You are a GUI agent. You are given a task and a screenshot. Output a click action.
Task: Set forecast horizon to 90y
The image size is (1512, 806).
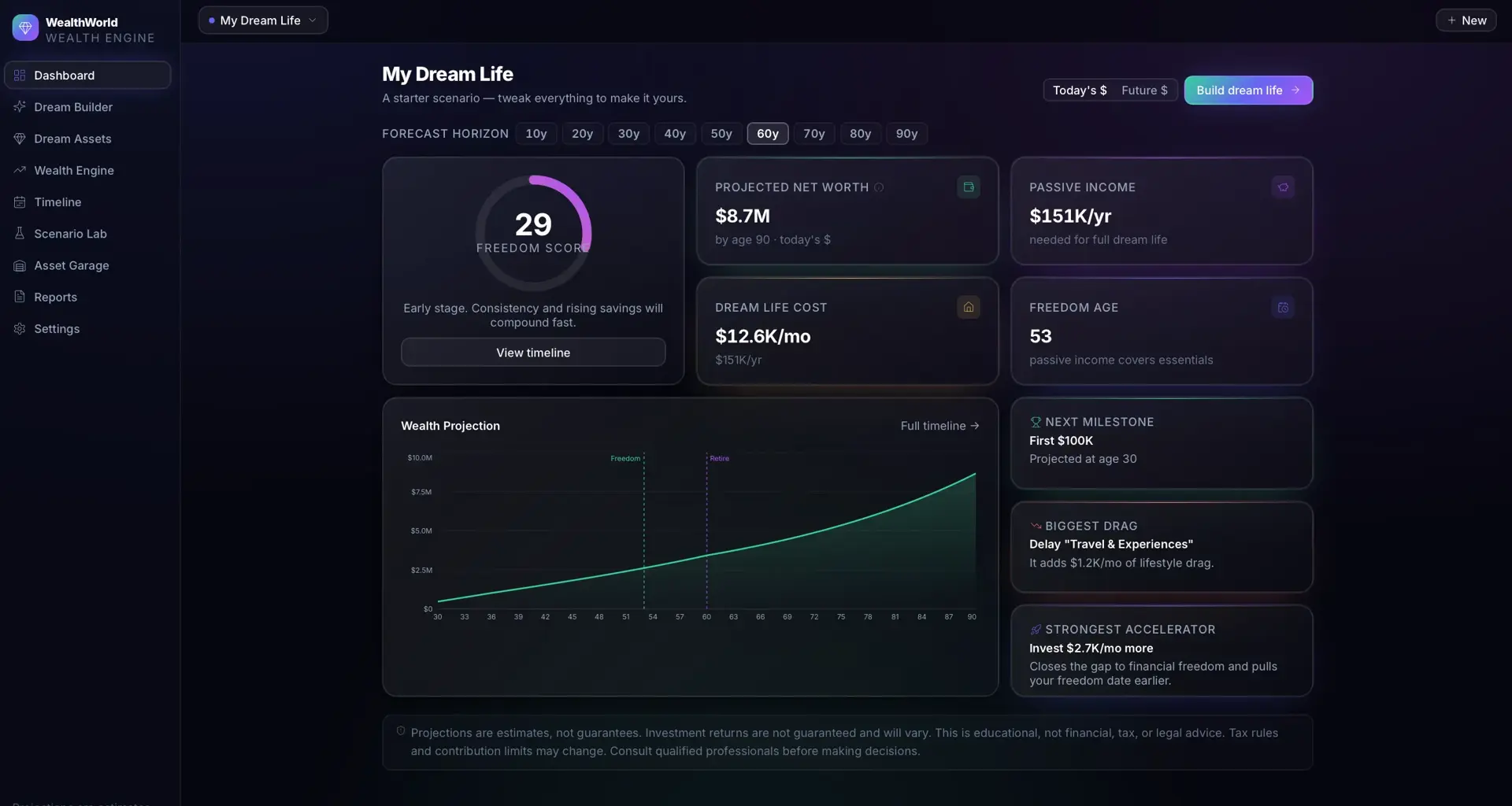[907, 134]
